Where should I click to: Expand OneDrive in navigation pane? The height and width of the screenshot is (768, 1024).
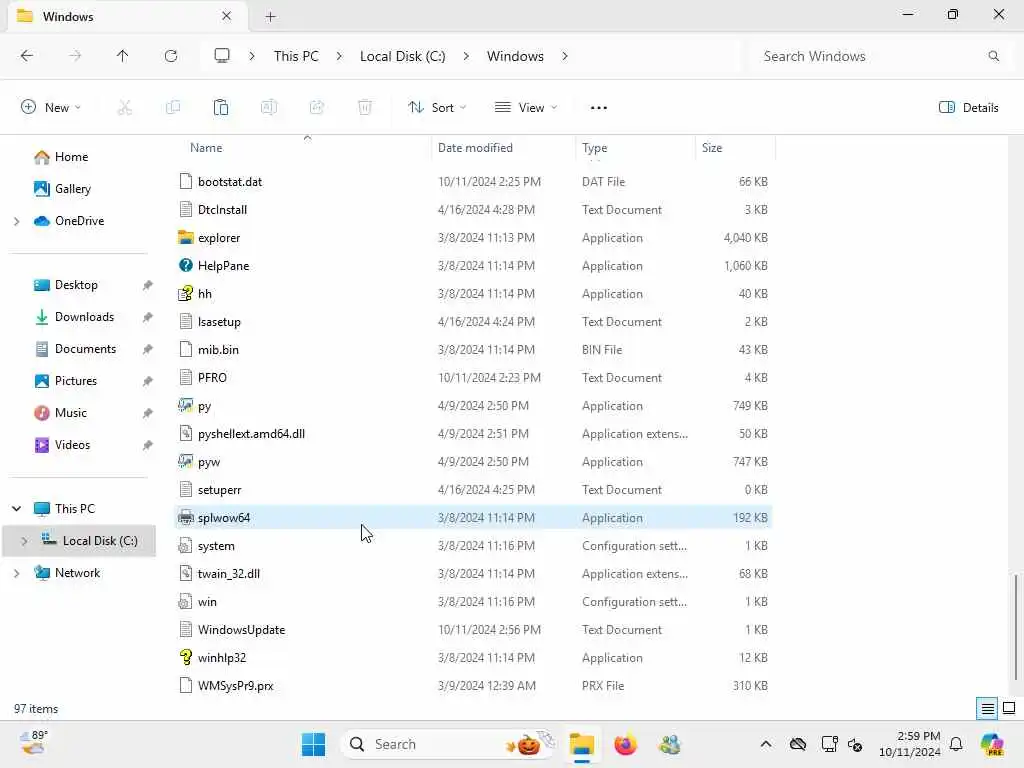(16, 221)
